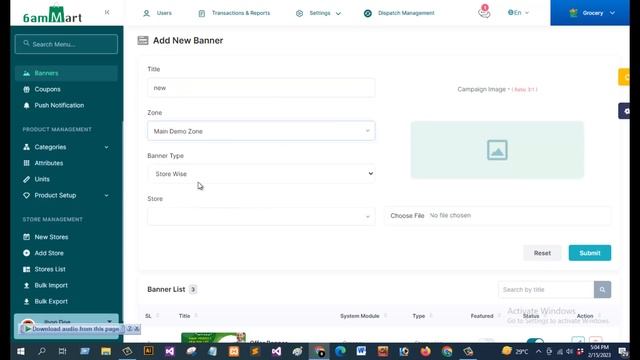640x360 pixels.
Task: Open the empty Store dropdown
Action: tap(261, 217)
